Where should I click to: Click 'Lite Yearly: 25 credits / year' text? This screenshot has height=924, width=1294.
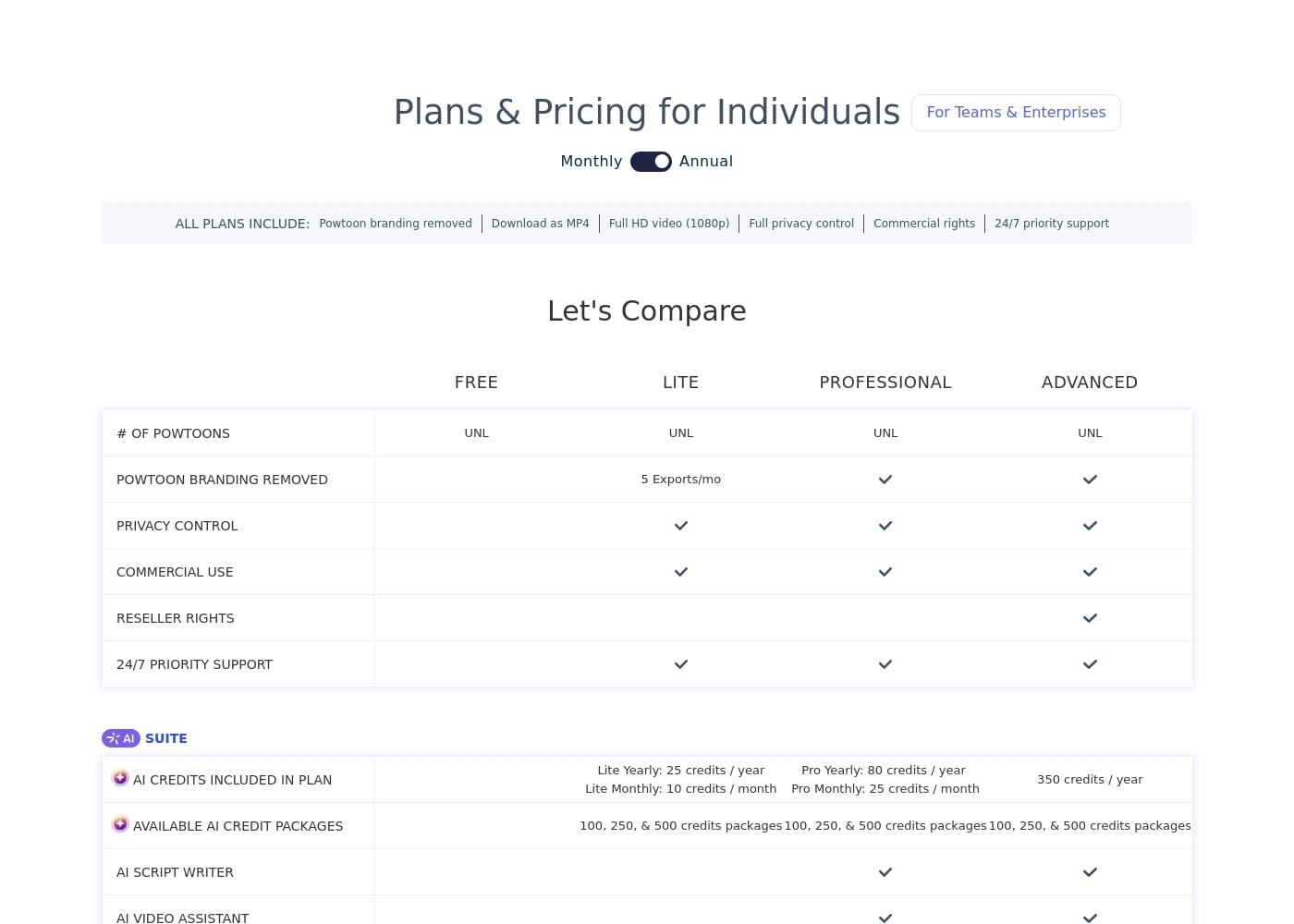click(x=681, y=771)
